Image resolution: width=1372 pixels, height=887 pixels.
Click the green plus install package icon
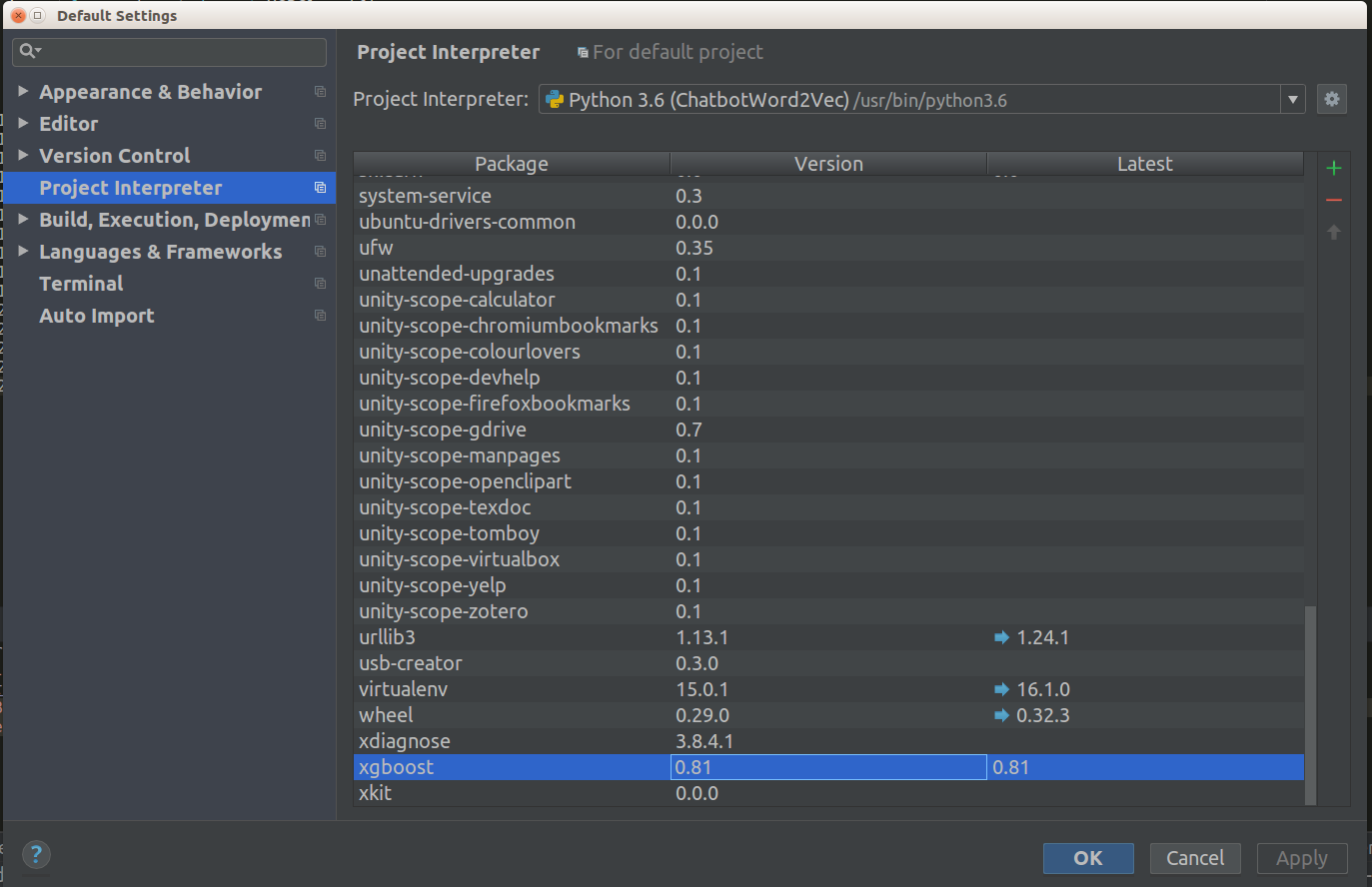pyautogui.click(x=1333, y=168)
